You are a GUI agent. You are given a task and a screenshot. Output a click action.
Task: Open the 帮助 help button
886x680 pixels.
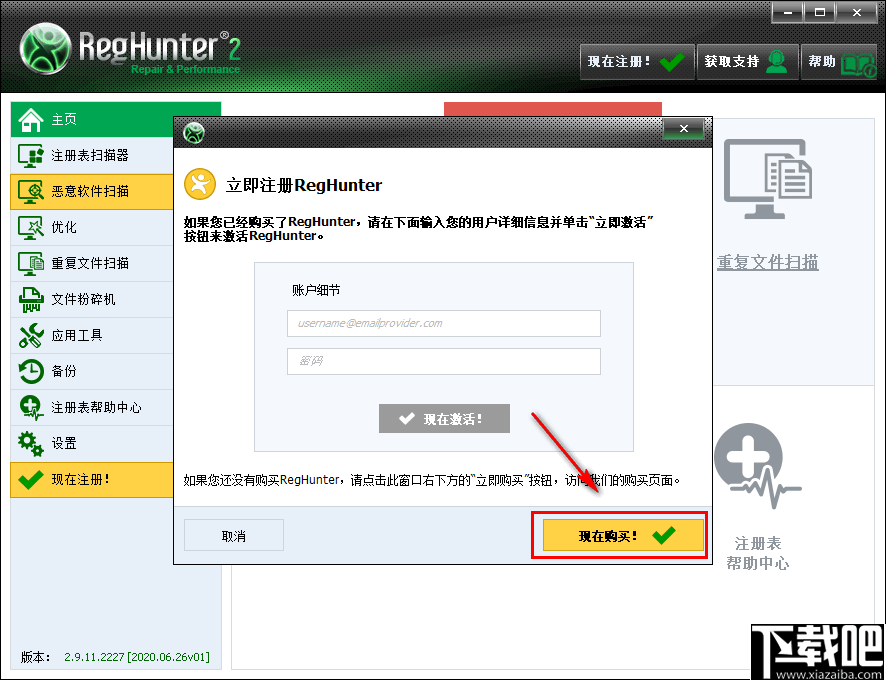pyautogui.click(x=839, y=61)
